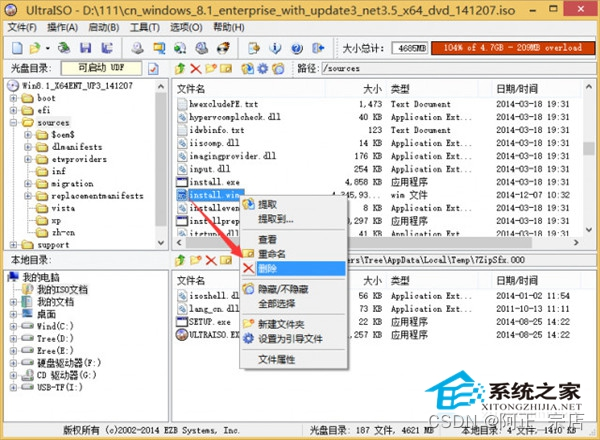This screenshot has width=600, height=440.
Task: Click the red X delete icon in disc pane
Action: pos(196,69)
